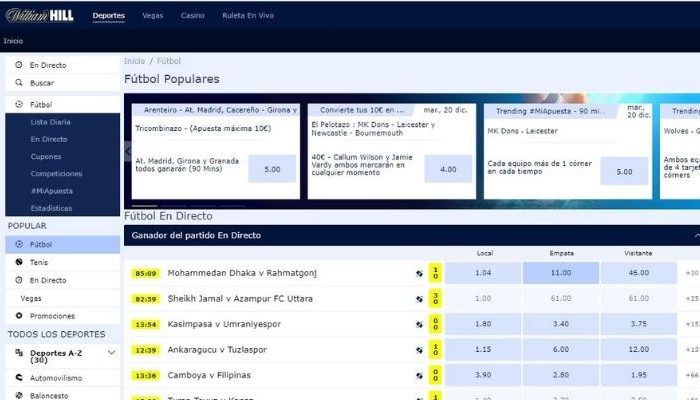Screen dimensions: 700x400
Task: Open En Directo under Fútbol submenu
Action: tap(49, 139)
